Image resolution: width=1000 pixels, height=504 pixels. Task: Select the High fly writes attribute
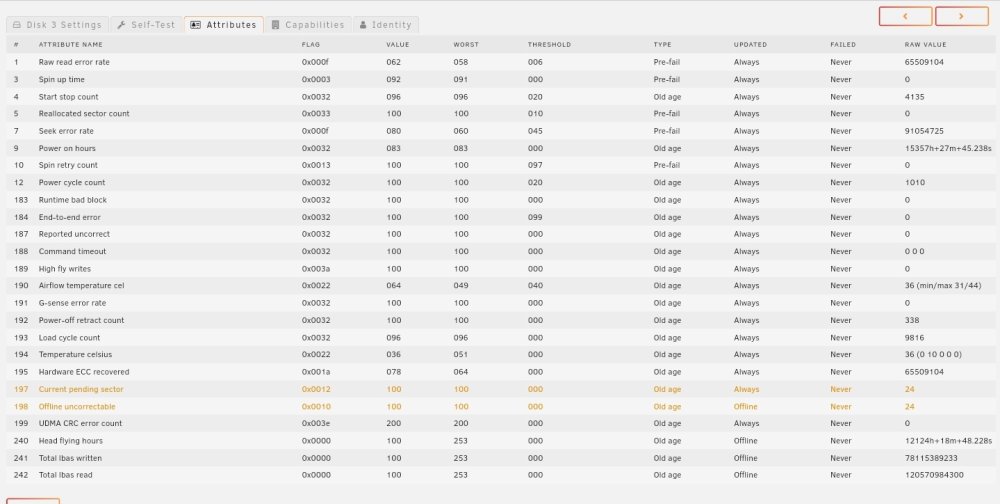coord(64,269)
